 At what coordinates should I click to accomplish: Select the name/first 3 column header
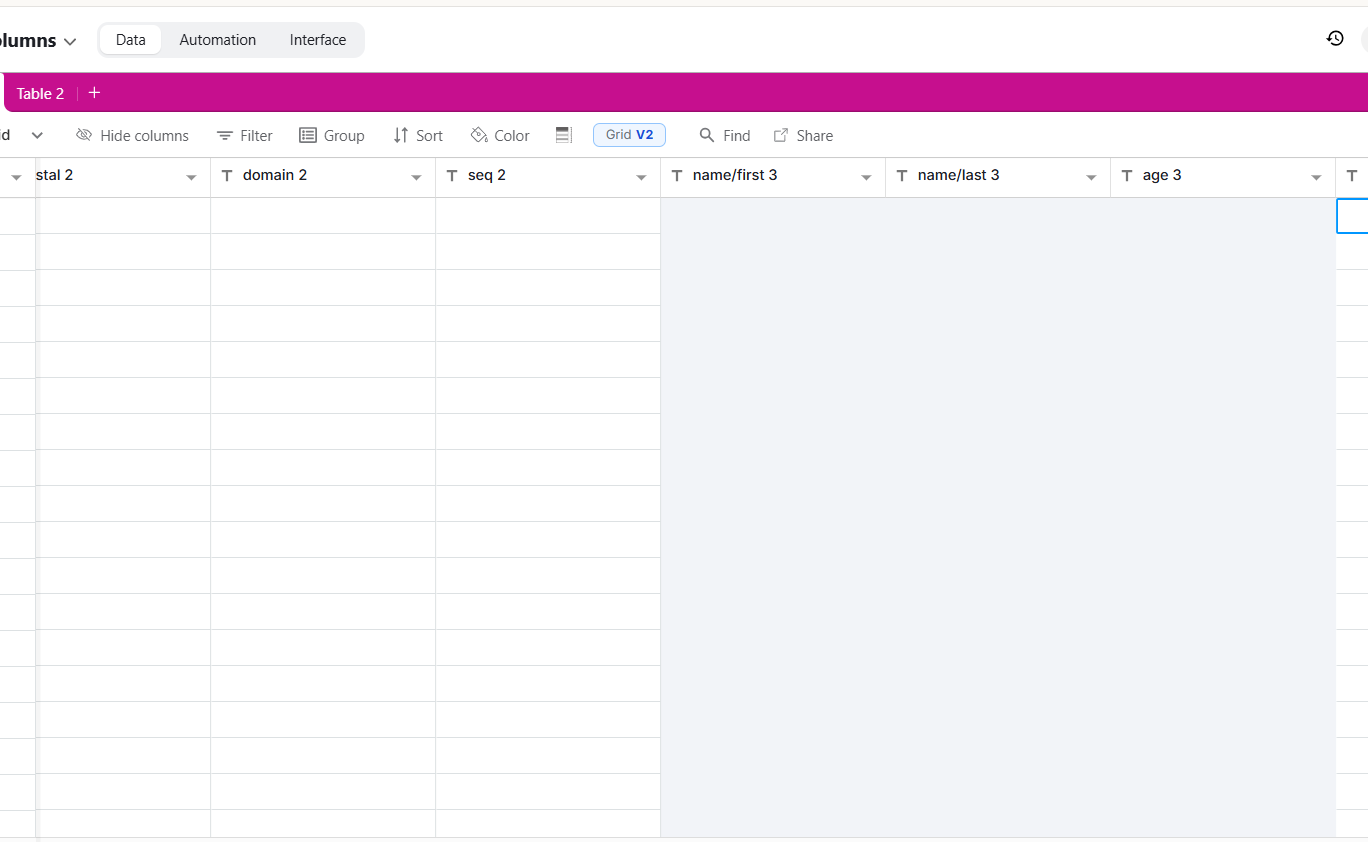pyautogui.click(x=773, y=177)
